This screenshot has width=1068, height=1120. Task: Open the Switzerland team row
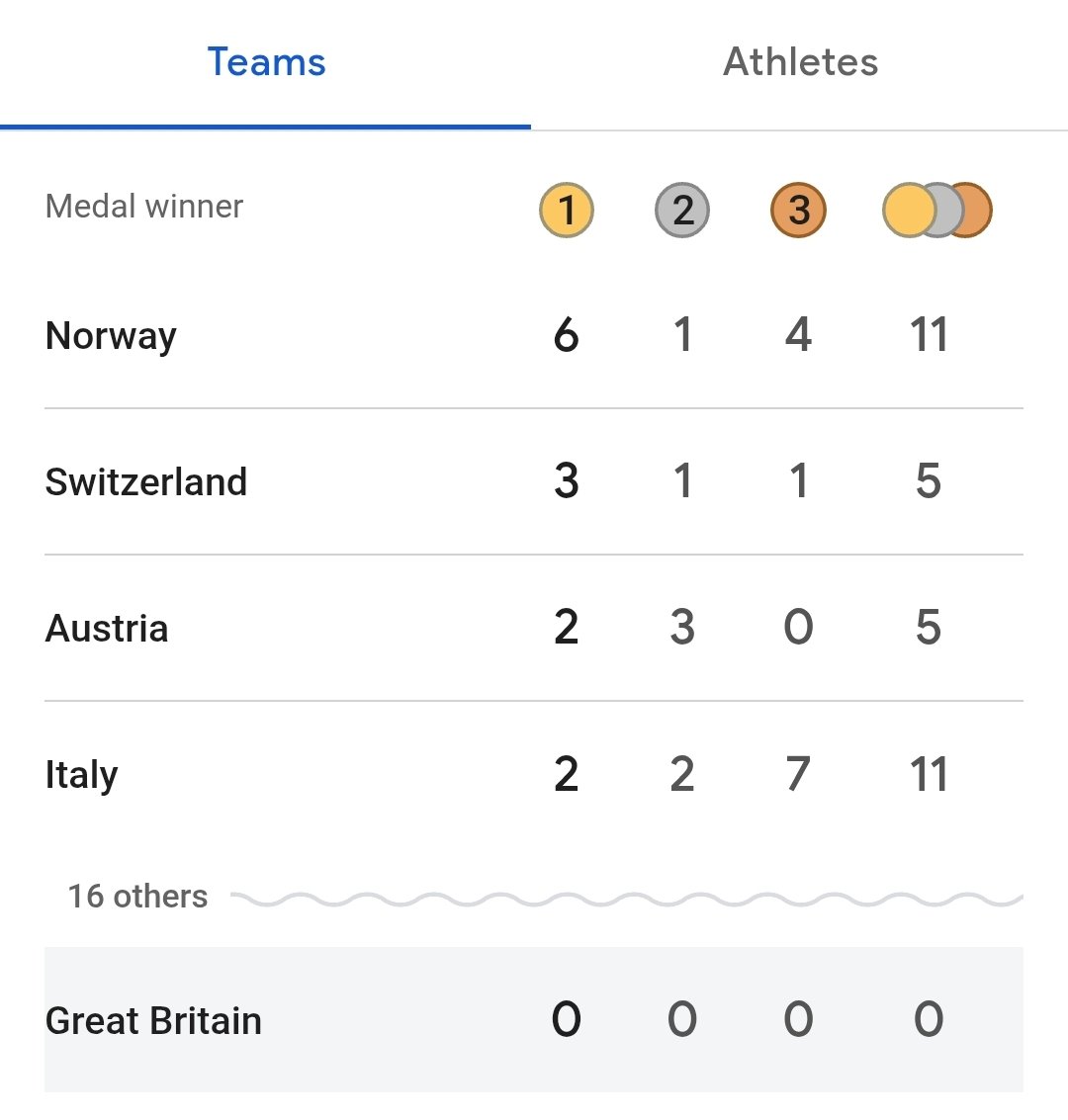click(x=146, y=482)
